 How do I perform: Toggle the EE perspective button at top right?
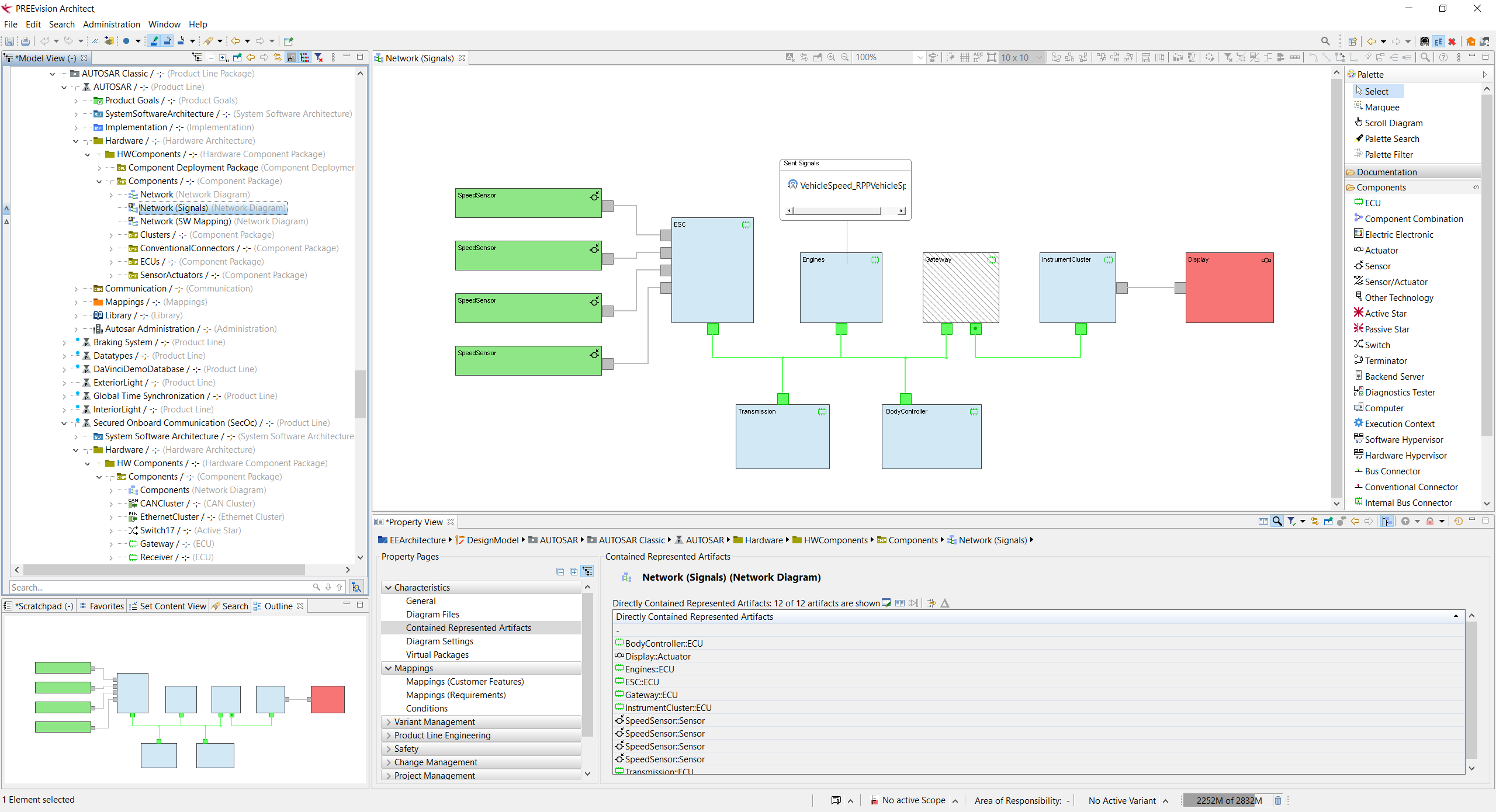pyautogui.click(x=1439, y=41)
